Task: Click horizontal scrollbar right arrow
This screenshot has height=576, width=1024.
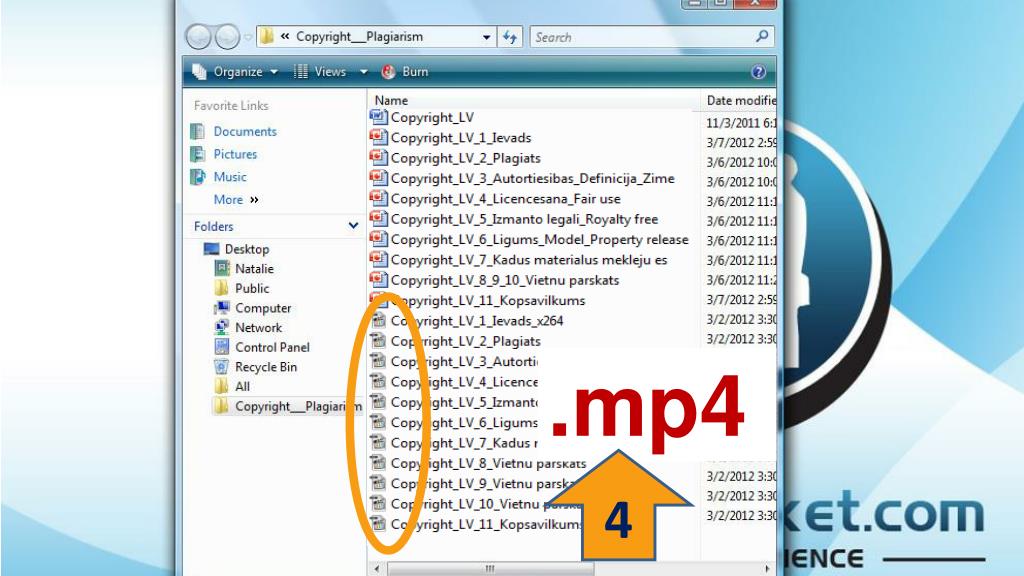Action: (767, 569)
